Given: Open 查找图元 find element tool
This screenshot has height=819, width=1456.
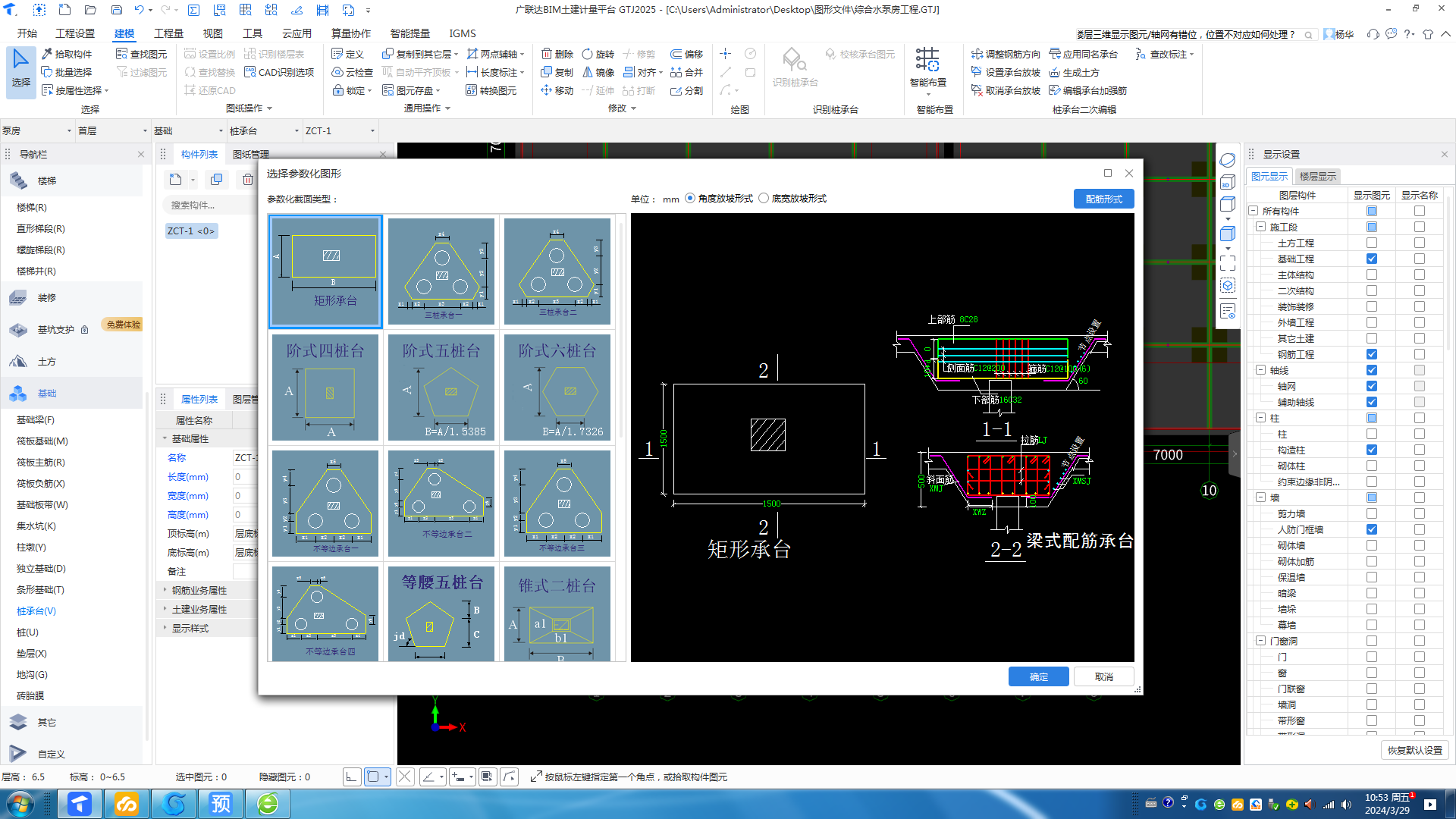Looking at the screenshot, I should click(x=141, y=54).
